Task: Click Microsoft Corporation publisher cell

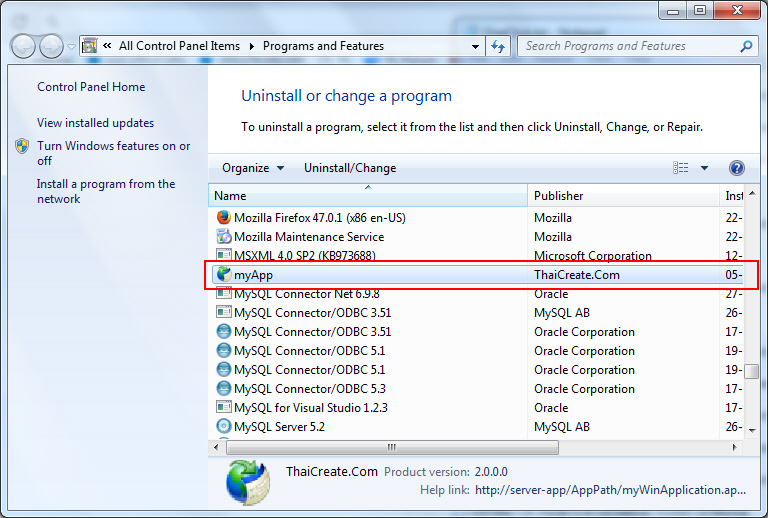Action: pos(593,256)
